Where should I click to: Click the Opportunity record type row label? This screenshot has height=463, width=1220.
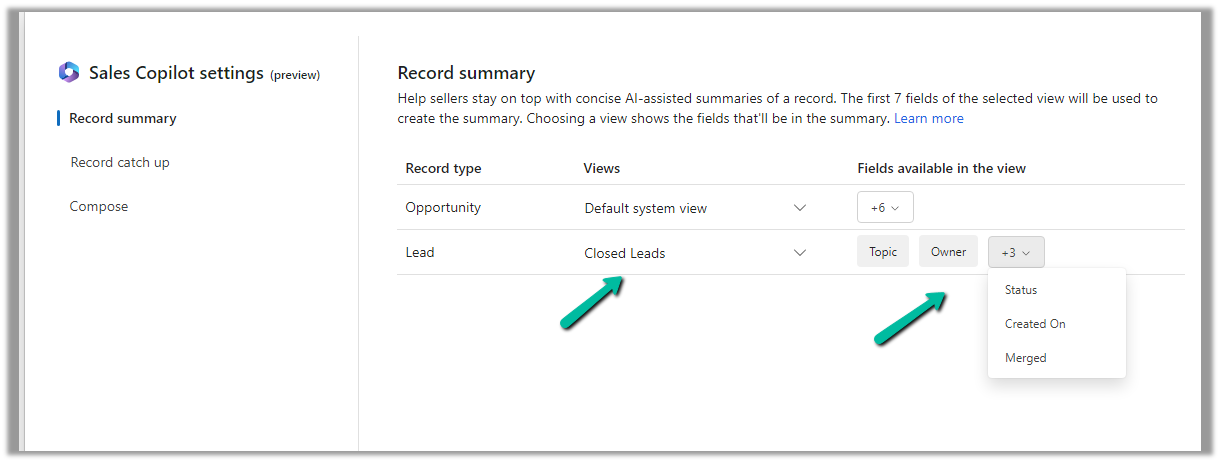[443, 208]
